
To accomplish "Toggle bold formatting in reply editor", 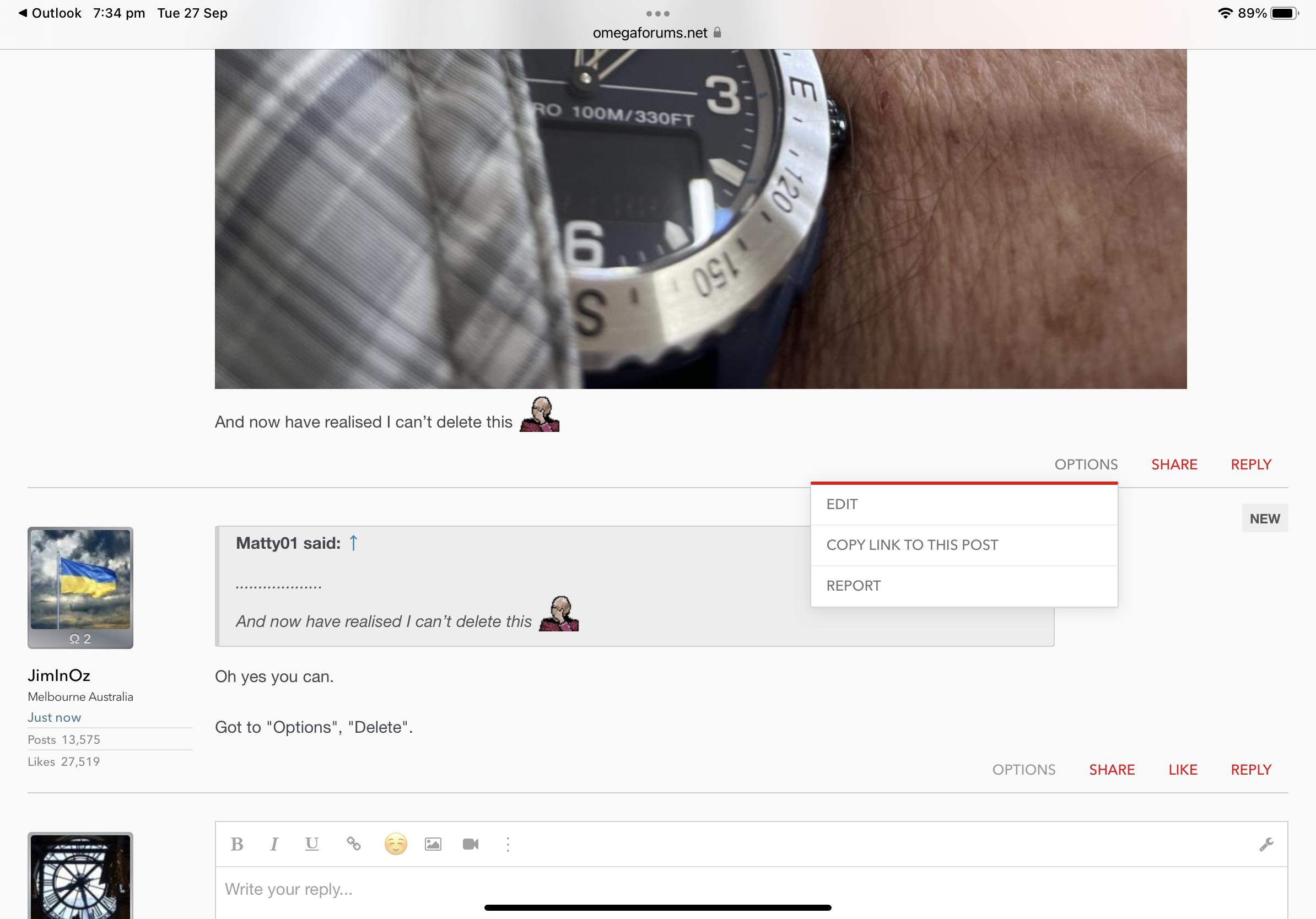I will pos(237,844).
